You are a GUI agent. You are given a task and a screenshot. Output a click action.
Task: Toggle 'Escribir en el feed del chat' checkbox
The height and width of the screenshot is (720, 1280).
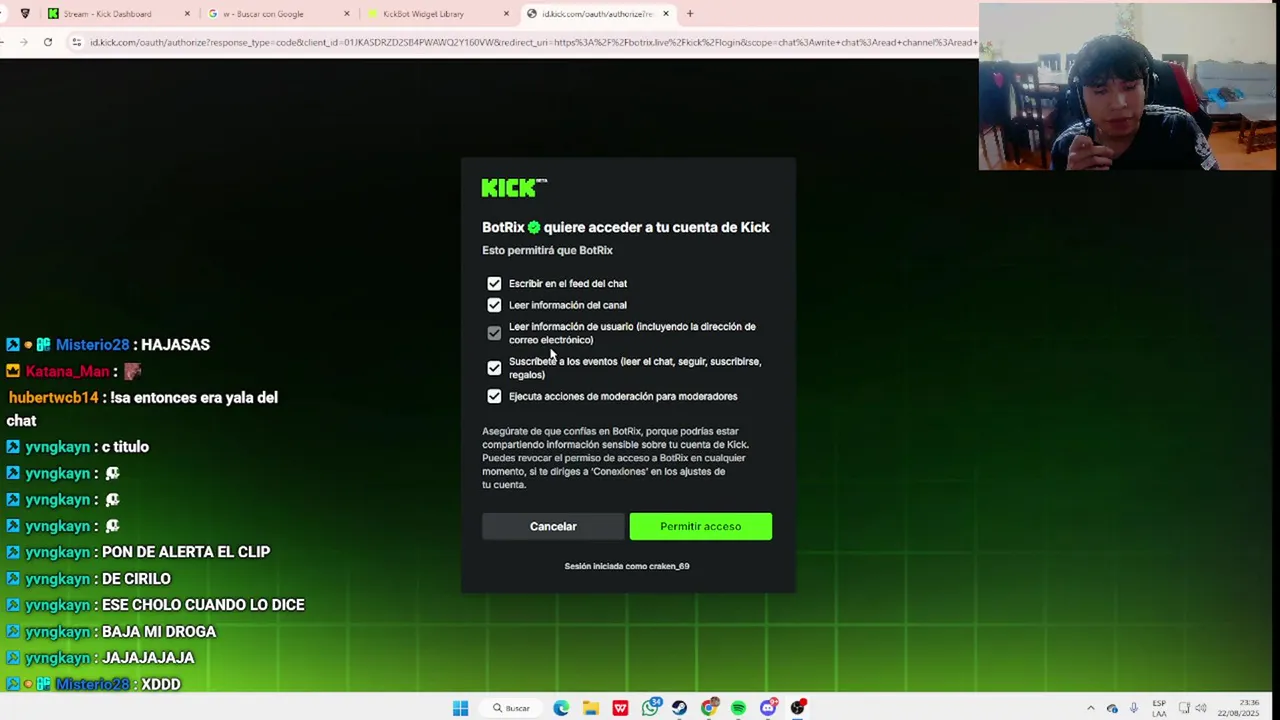point(494,284)
